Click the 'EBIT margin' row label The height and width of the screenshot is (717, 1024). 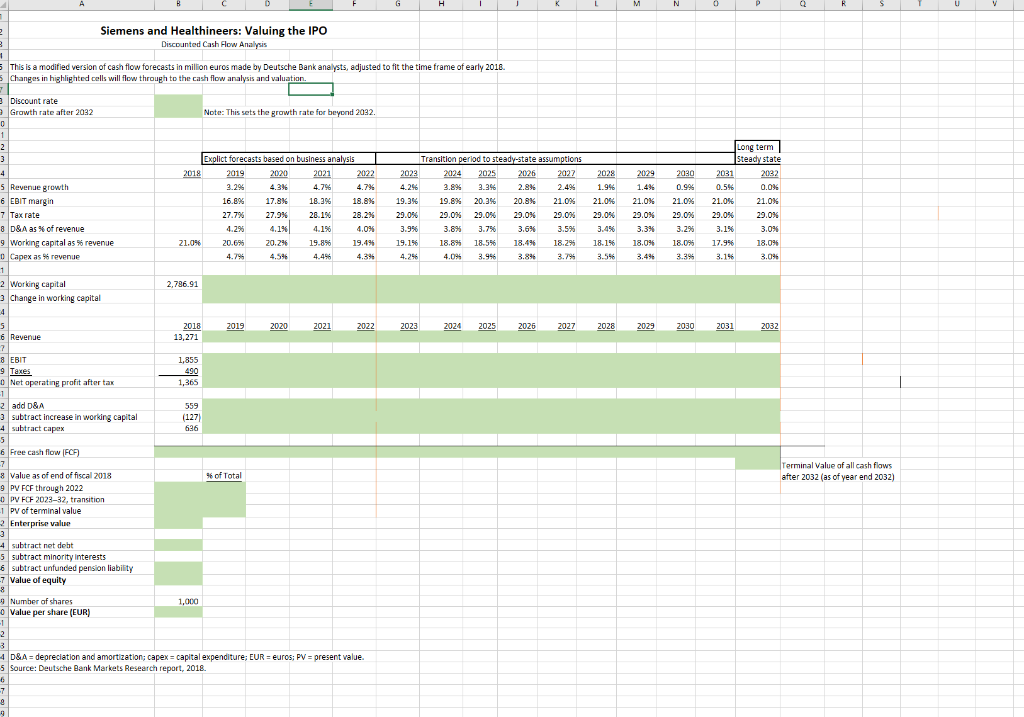(x=32, y=201)
